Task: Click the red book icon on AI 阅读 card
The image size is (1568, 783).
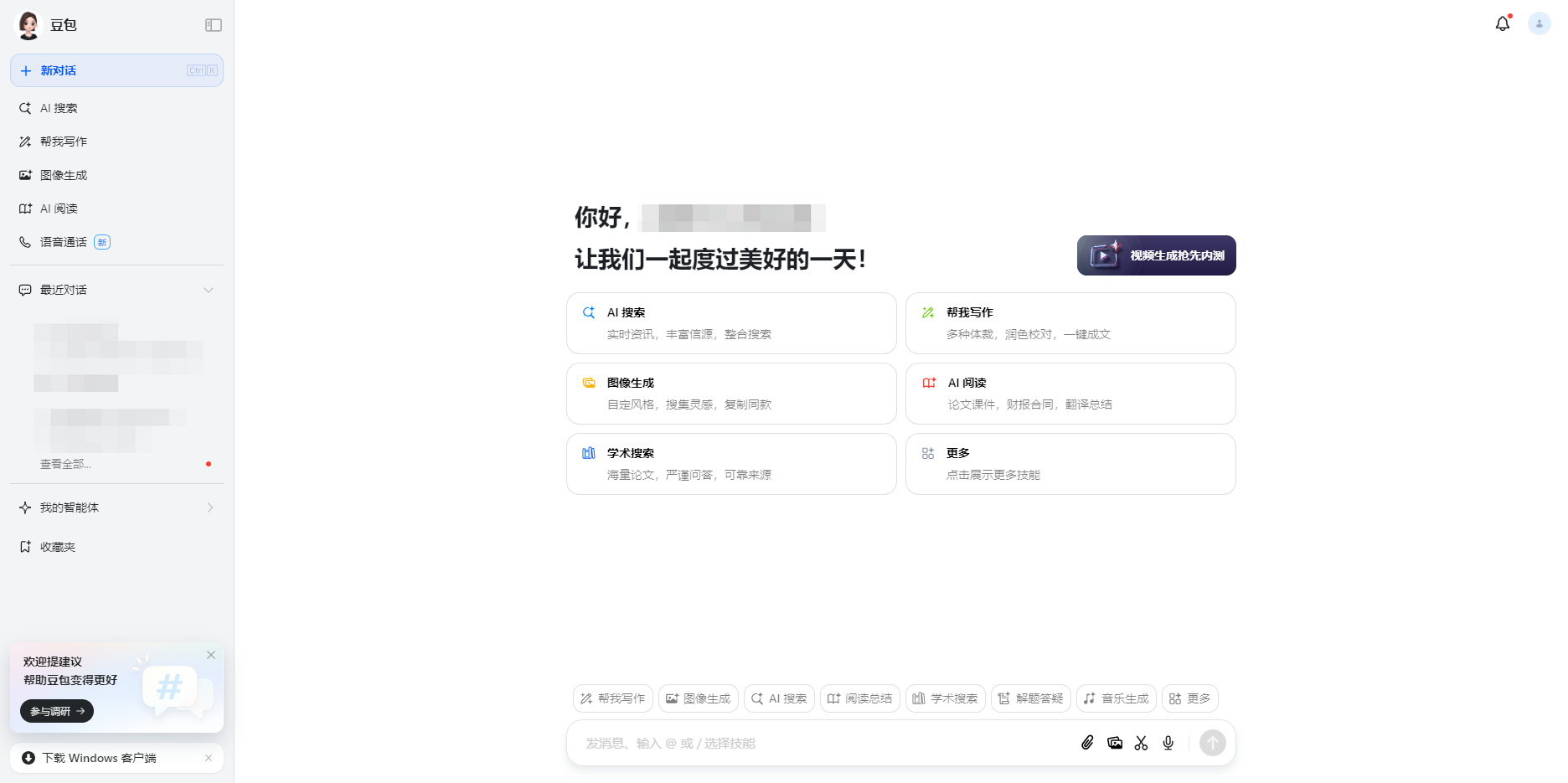Action: (x=929, y=383)
